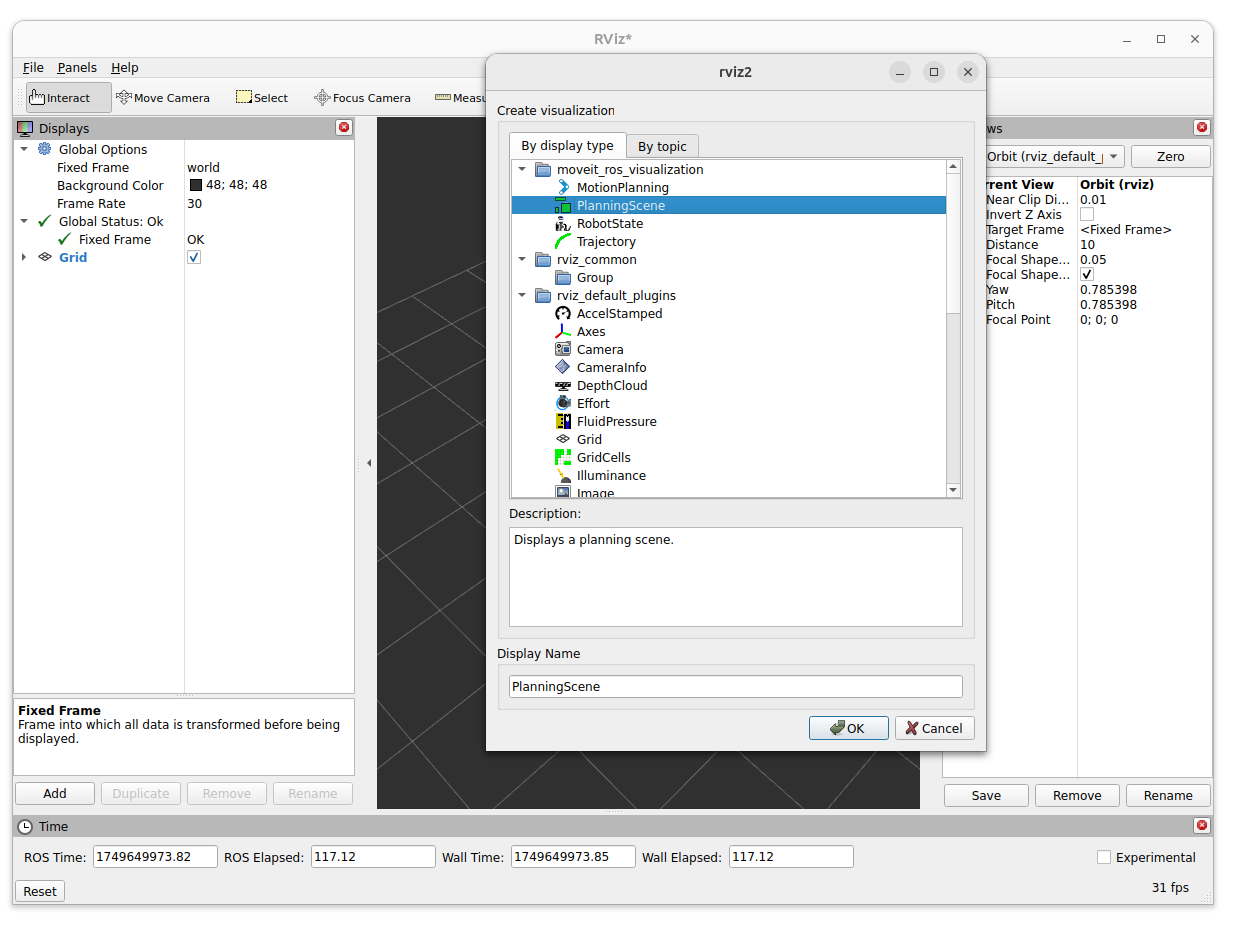The height and width of the screenshot is (928, 1235).
Task: Select the DepthCloud display icon
Action: point(563,386)
